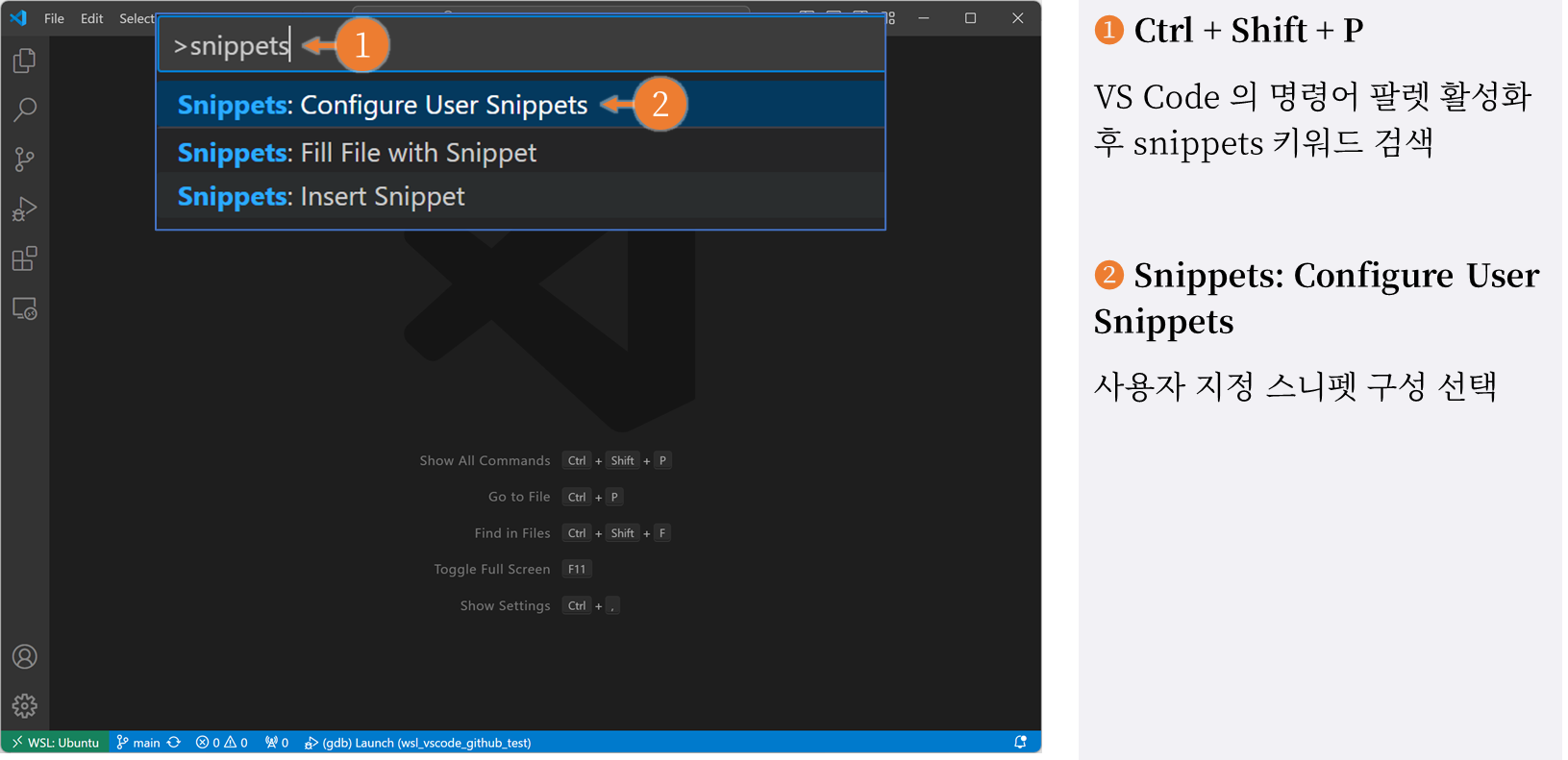Viewport: 1568px width, 760px height.
Task: Click the forwarded ports indicator showing 0
Action: 277,743
